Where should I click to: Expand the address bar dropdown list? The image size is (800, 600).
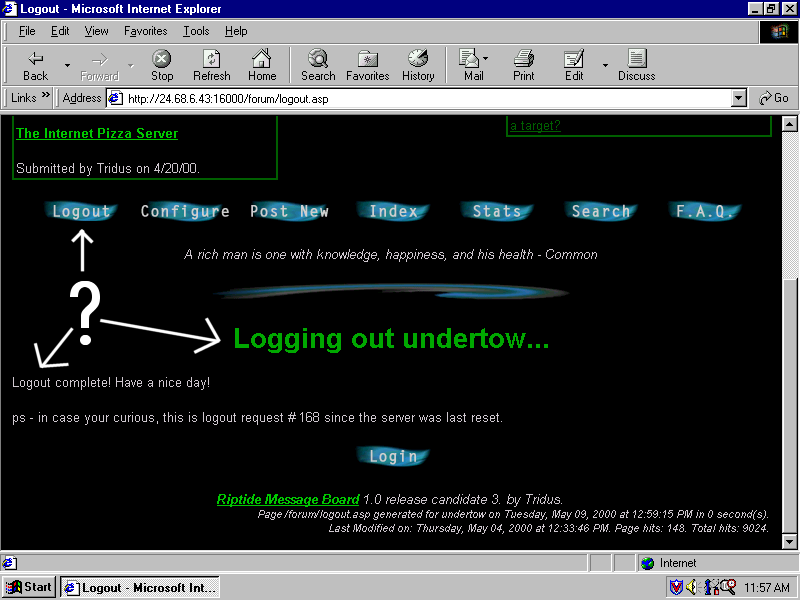point(739,98)
